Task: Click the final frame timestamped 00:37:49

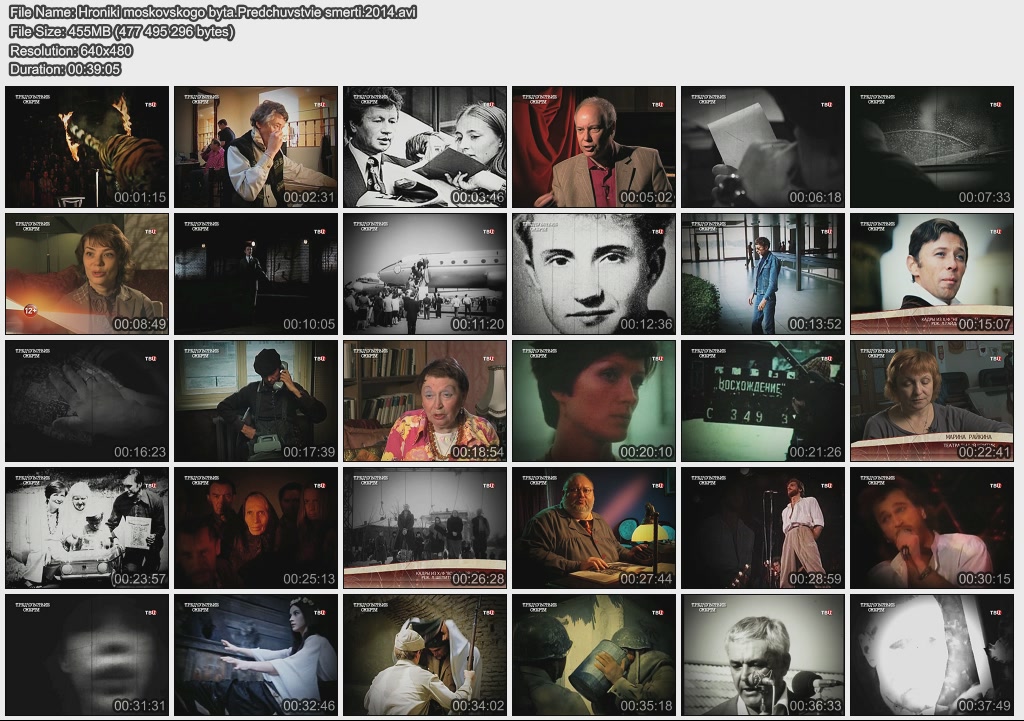Action: [x=932, y=654]
